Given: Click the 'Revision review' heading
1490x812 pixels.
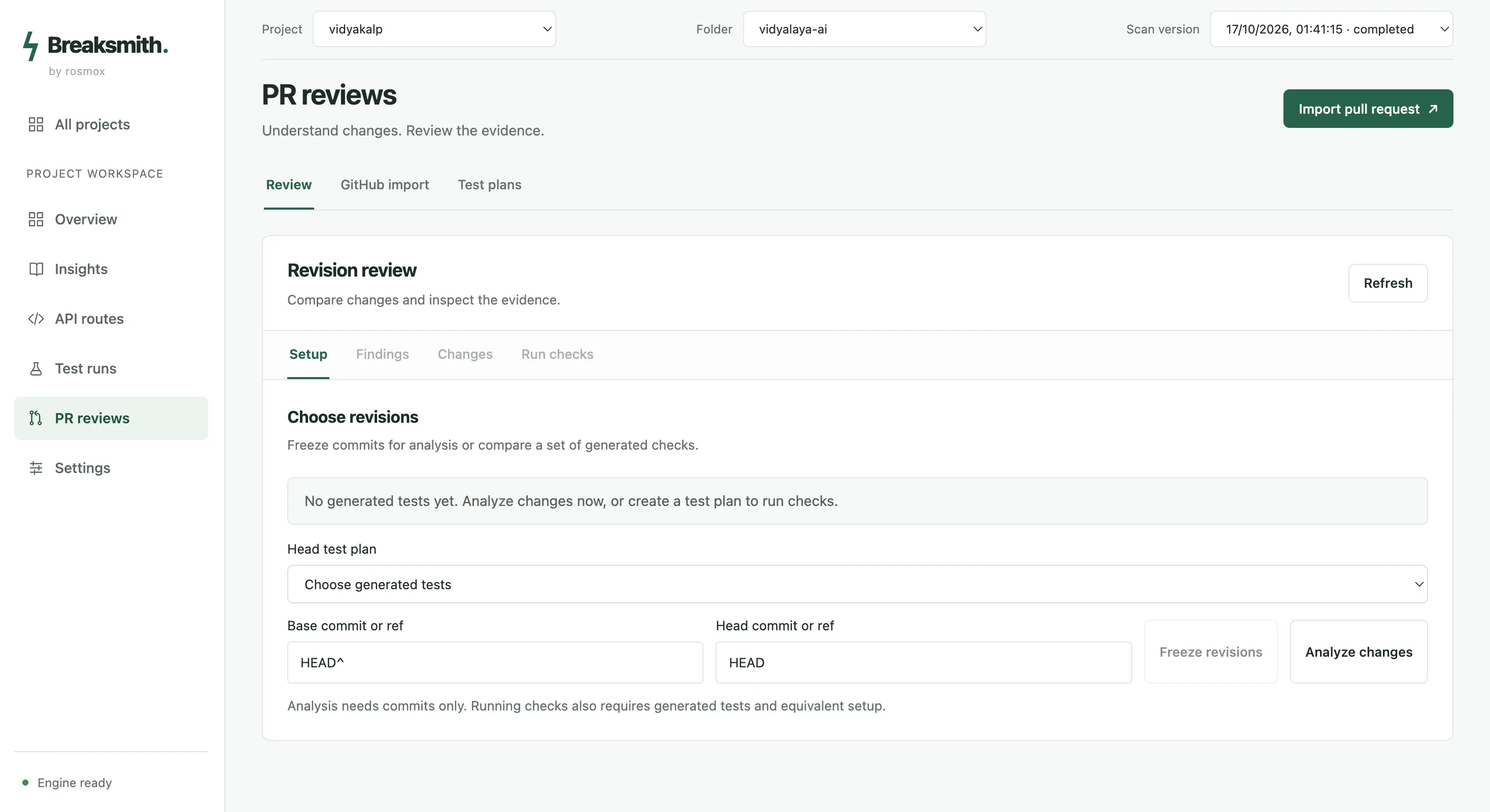Looking at the screenshot, I should pyautogui.click(x=352, y=270).
